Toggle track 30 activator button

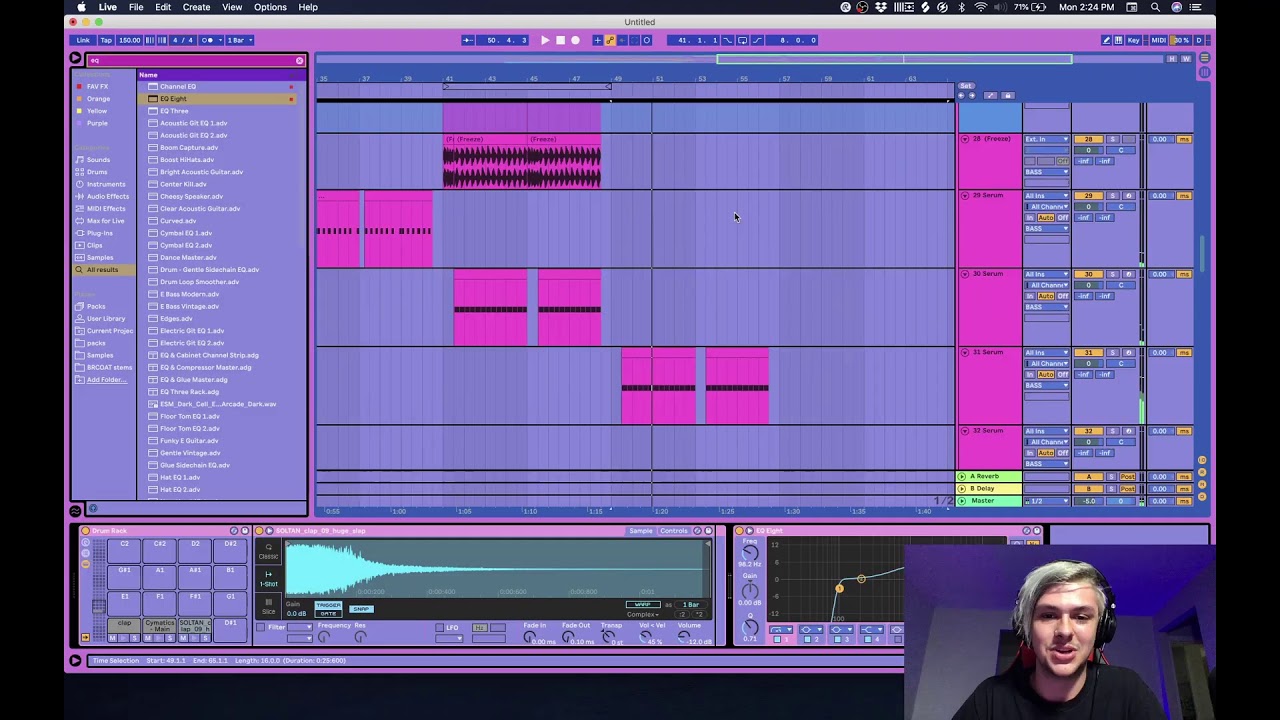(1088, 274)
